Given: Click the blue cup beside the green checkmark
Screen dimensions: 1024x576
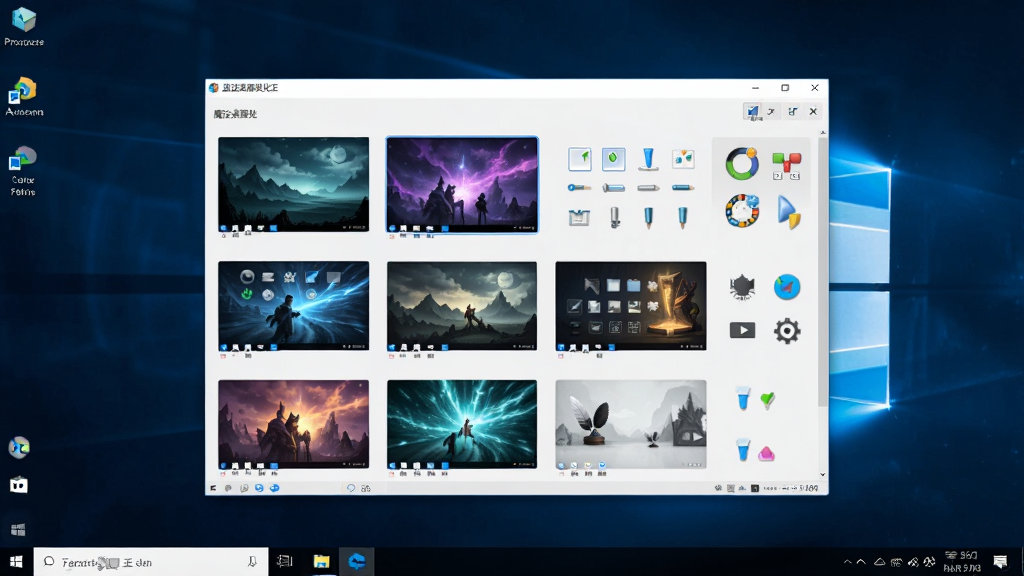Looking at the screenshot, I should click(x=743, y=398).
